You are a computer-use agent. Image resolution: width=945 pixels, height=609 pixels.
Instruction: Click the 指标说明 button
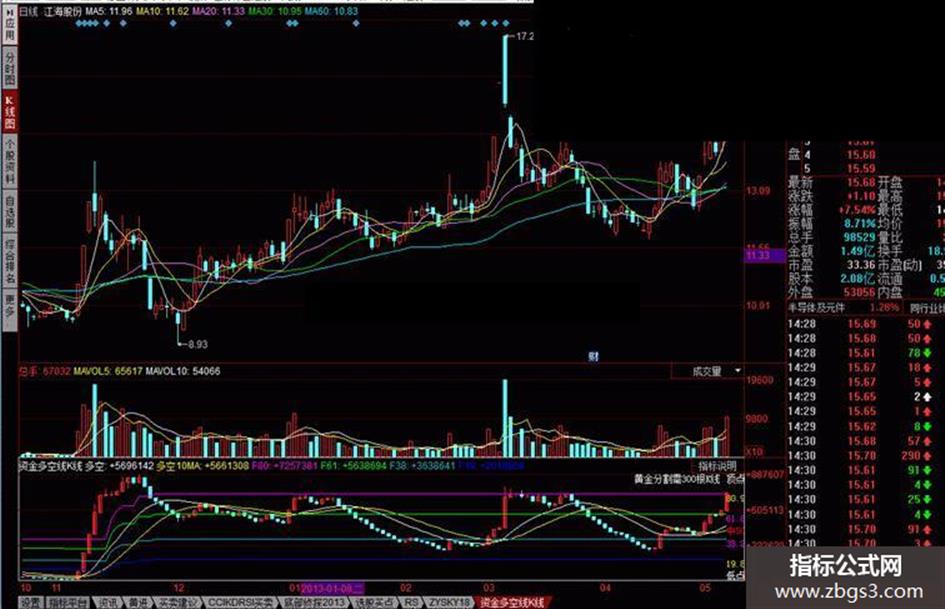click(717, 466)
